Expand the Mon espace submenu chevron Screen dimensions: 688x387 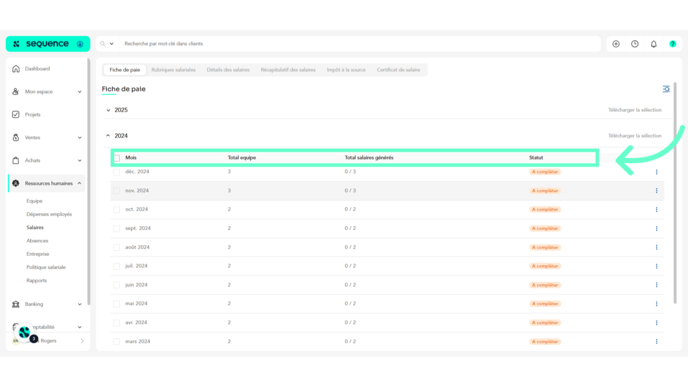click(x=79, y=92)
